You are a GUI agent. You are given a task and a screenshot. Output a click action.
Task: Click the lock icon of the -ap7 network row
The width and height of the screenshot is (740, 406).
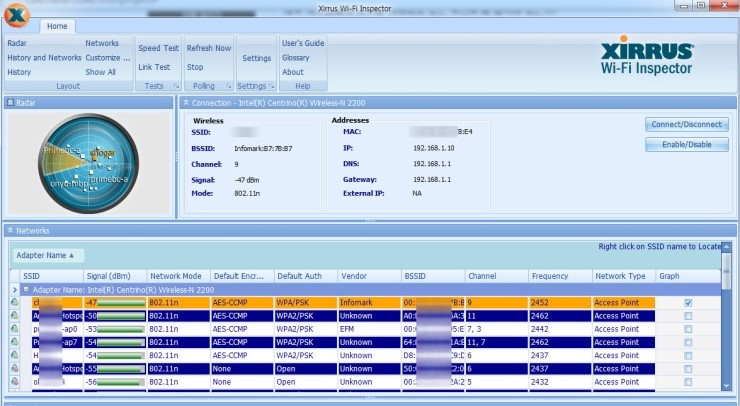click(15, 342)
